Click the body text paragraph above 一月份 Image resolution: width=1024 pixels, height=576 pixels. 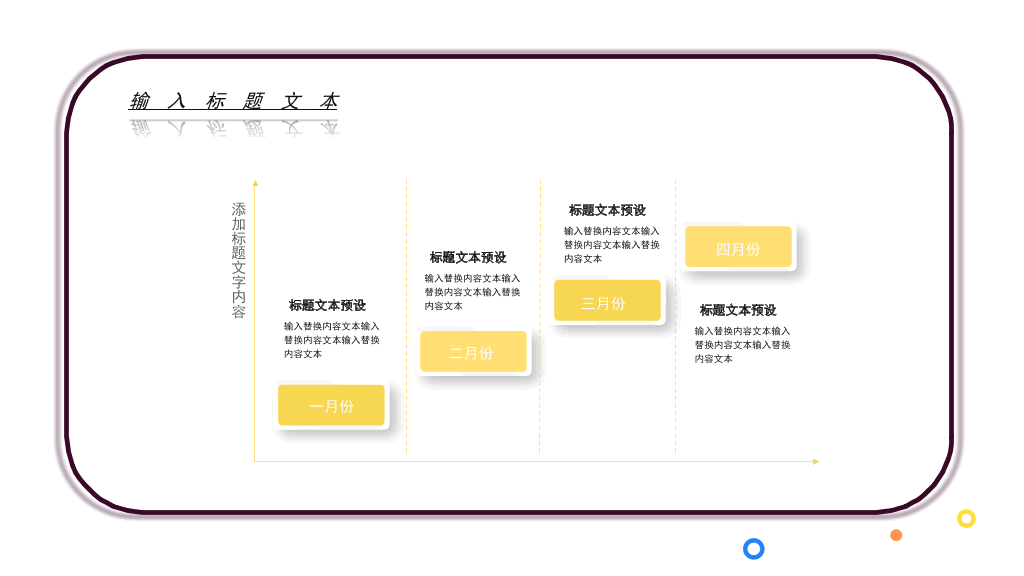[331, 340]
